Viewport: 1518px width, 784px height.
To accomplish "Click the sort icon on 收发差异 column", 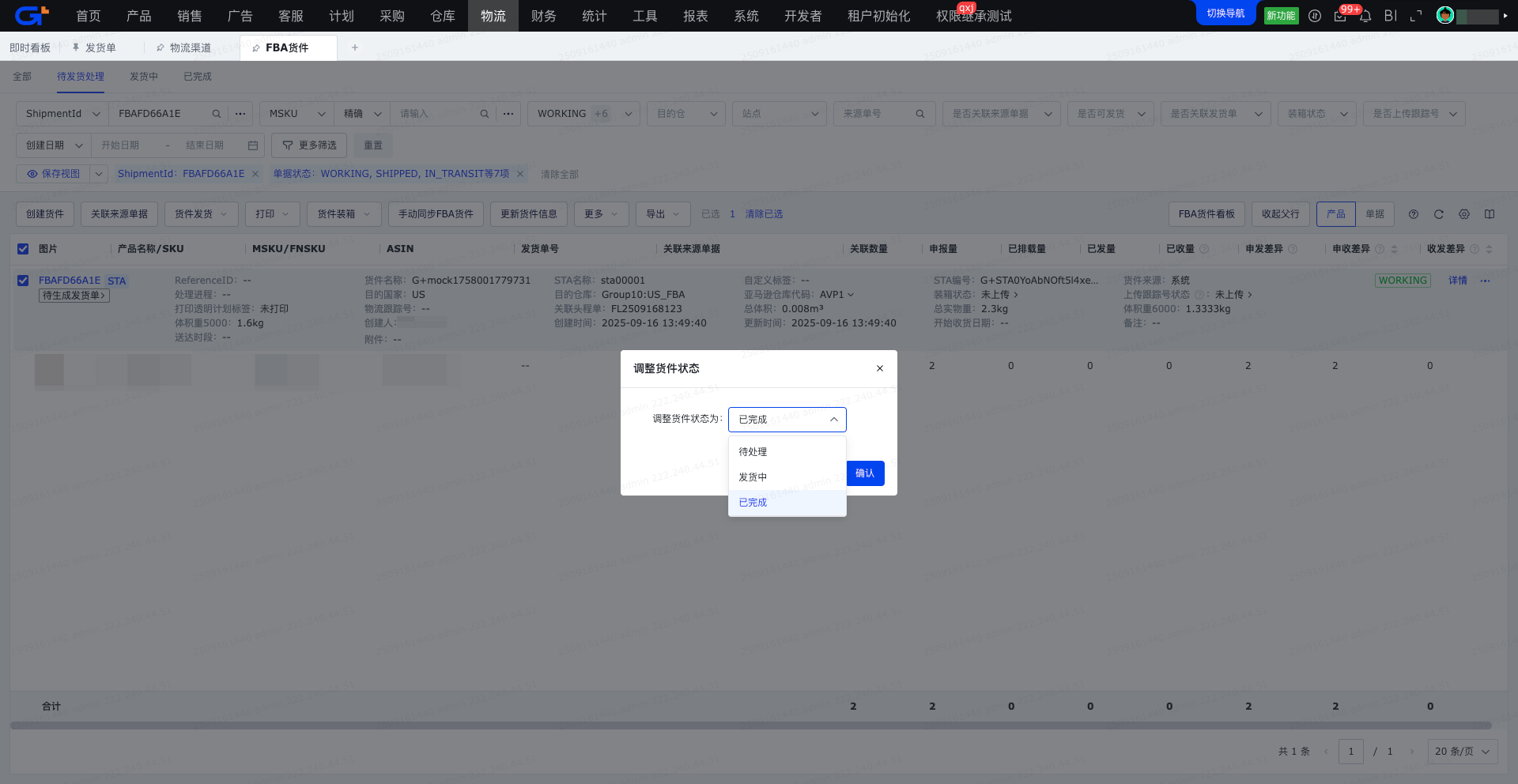I will pos(1490,249).
